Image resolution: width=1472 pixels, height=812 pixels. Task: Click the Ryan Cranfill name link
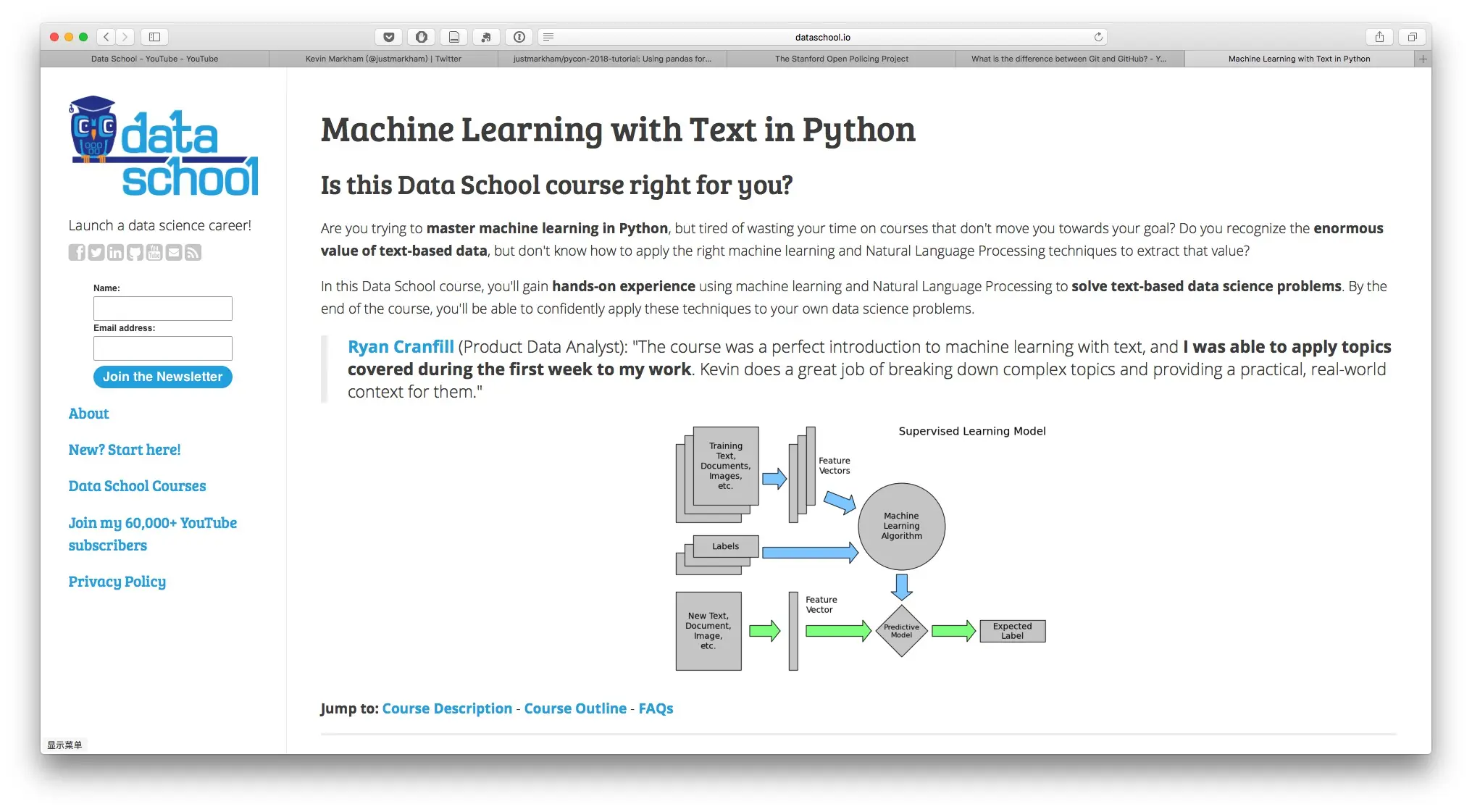(401, 347)
